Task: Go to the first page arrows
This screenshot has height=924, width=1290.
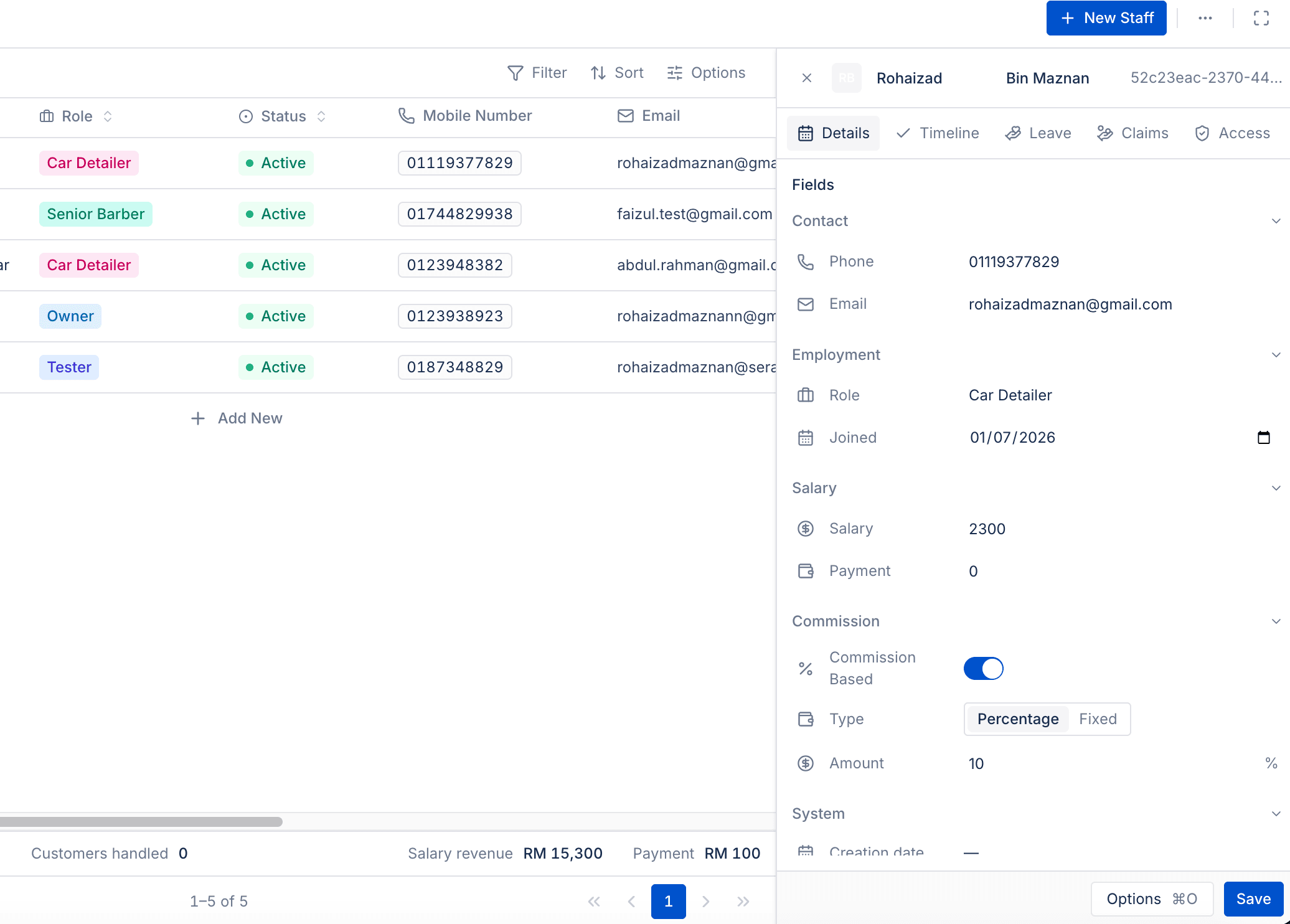Action: [x=594, y=902]
